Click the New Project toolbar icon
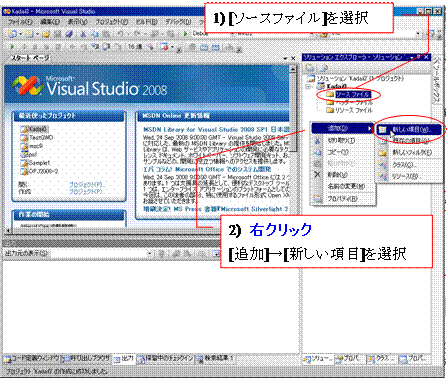This screenshot has width=447, height=378. point(13,34)
